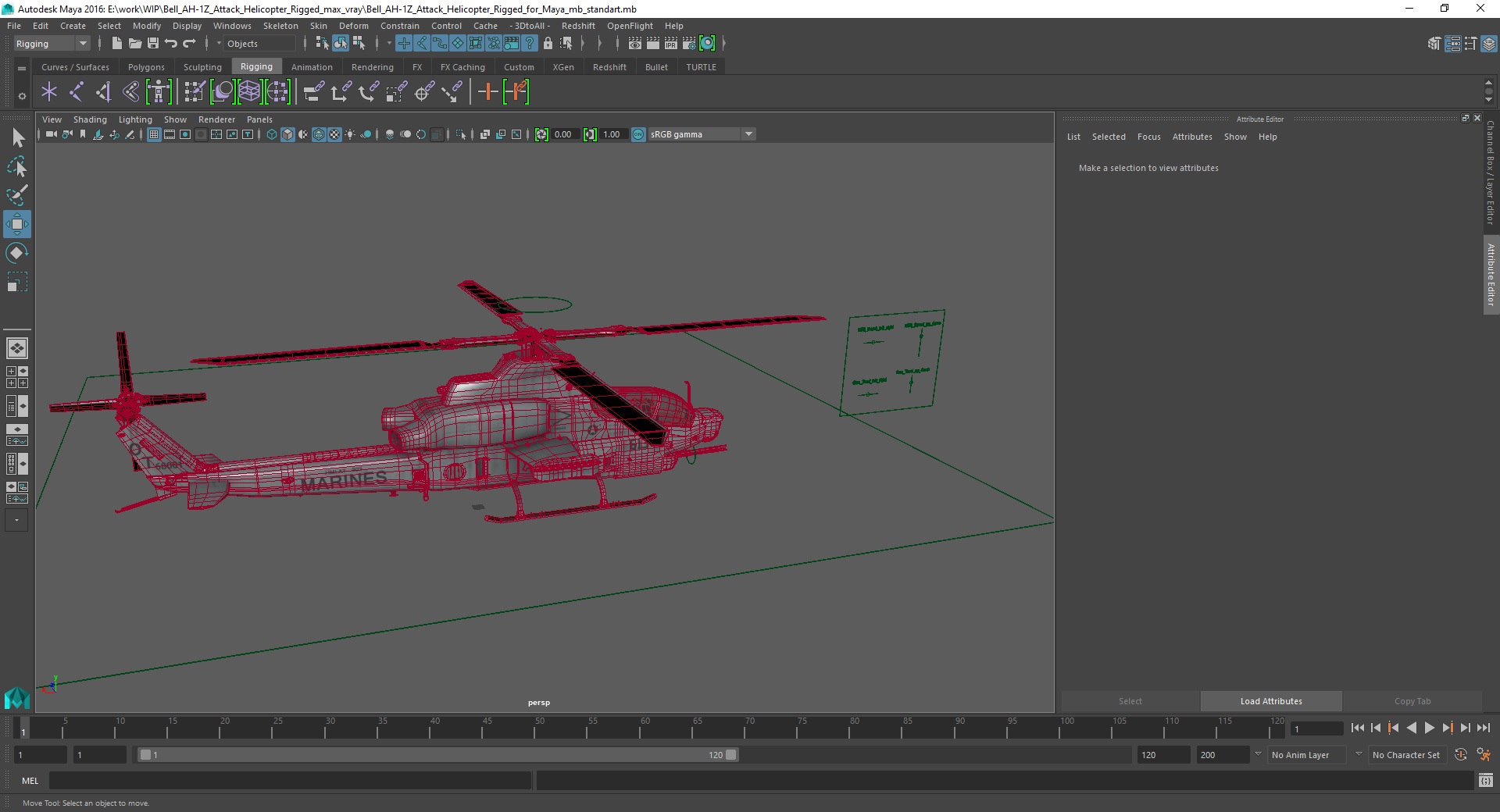Open the Deform menu
The image size is (1500, 812).
coord(353,26)
